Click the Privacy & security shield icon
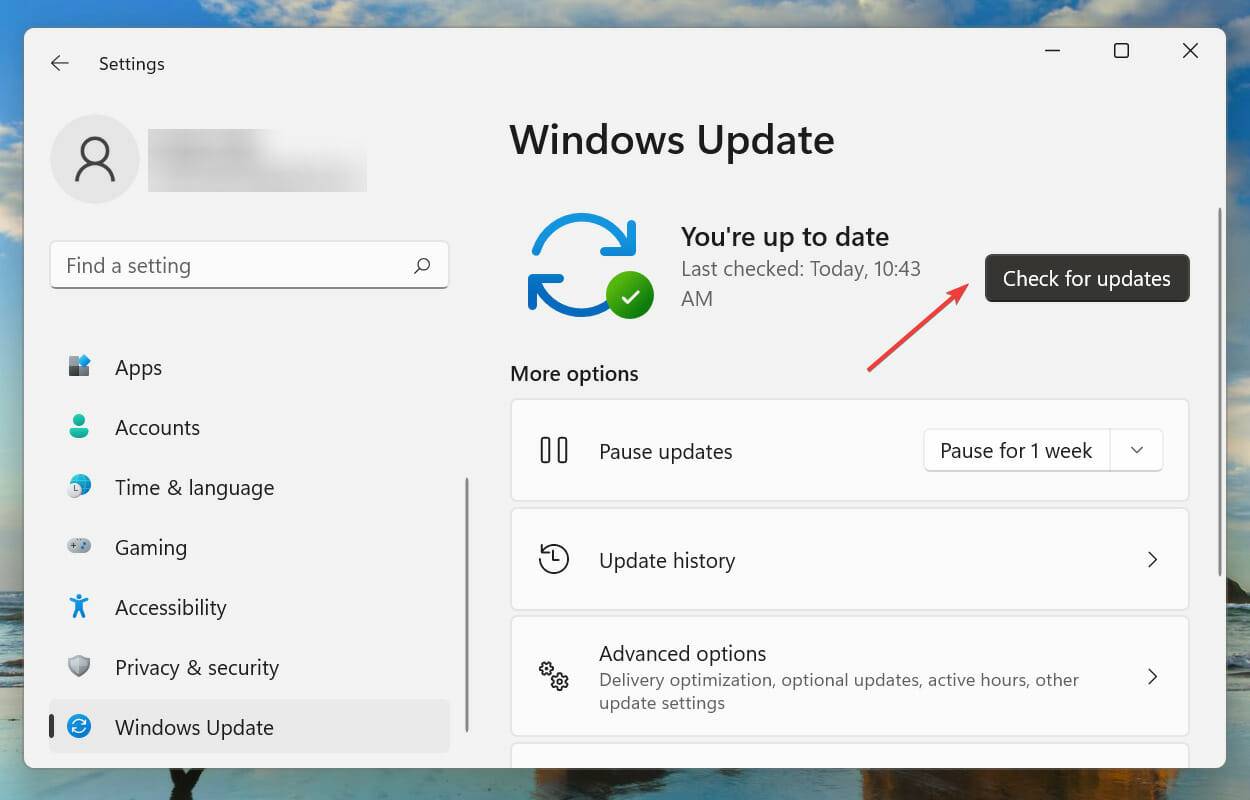Screen dimensions: 1250x800 (78, 667)
